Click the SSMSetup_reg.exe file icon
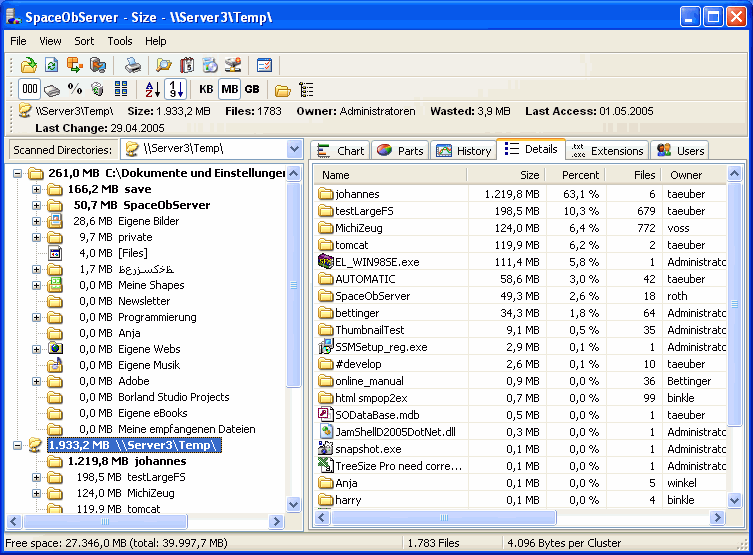Image resolution: width=753 pixels, height=555 pixels. click(326, 346)
